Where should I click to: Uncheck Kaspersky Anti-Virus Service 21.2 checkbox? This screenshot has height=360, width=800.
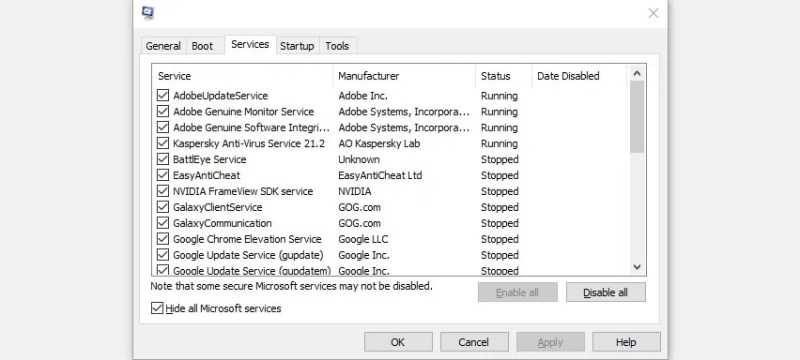[163, 143]
